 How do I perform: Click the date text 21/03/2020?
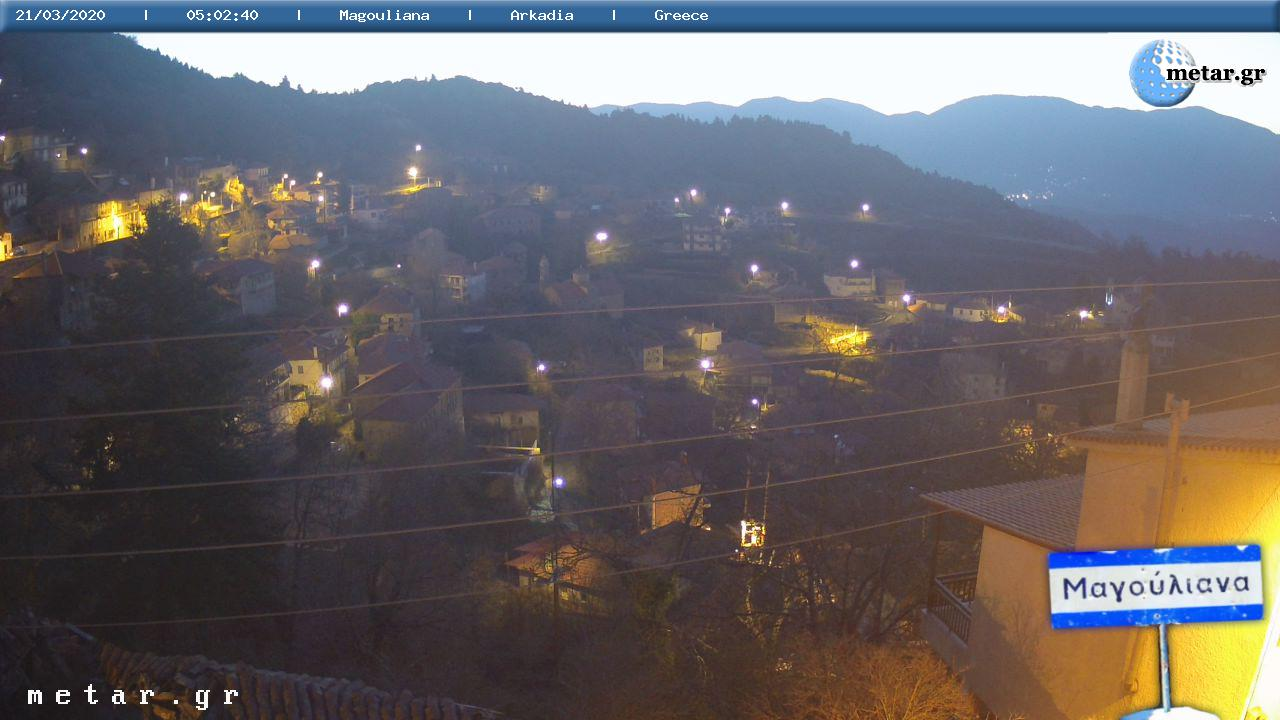(x=60, y=15)
